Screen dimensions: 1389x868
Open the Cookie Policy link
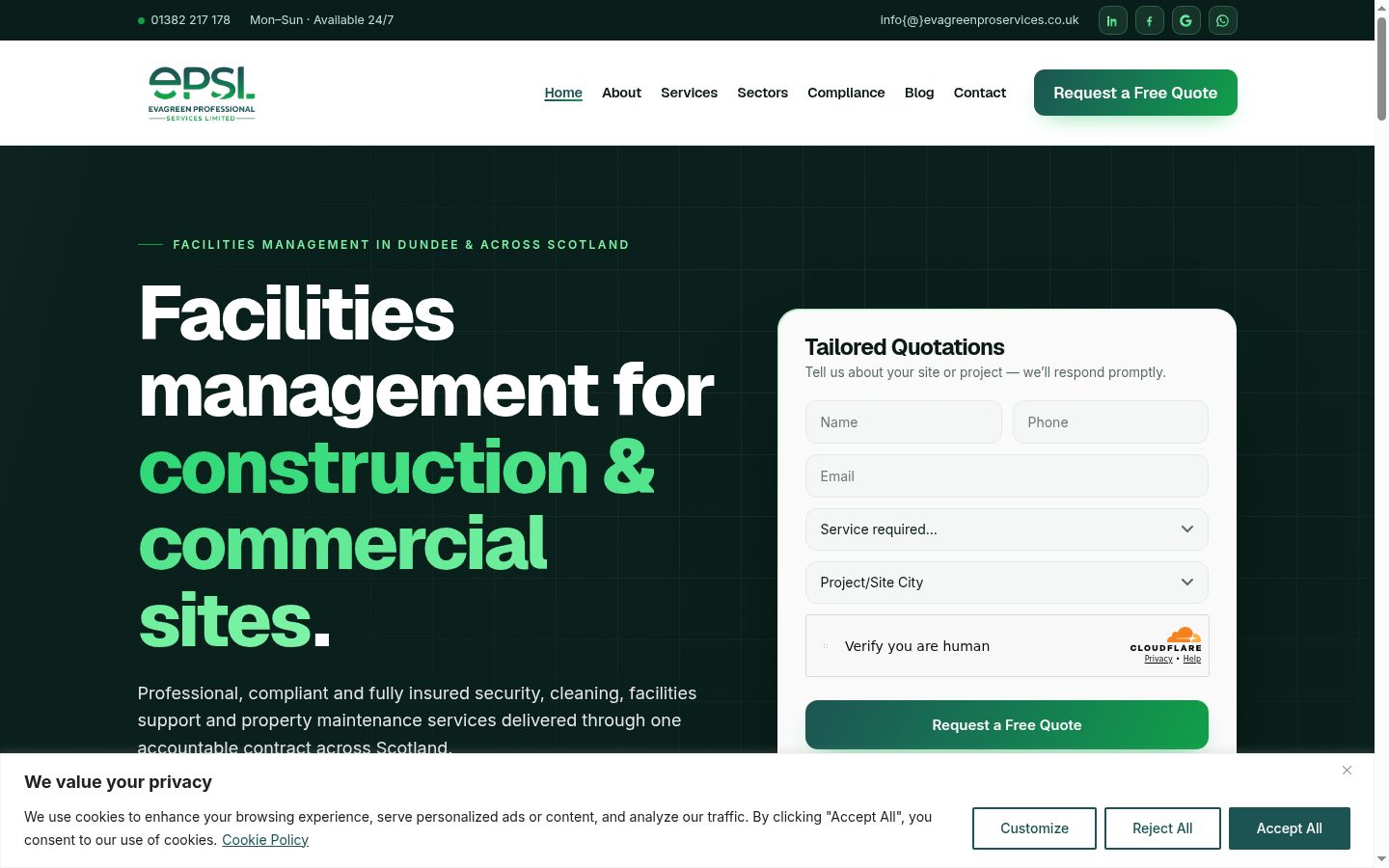[265, 840]
